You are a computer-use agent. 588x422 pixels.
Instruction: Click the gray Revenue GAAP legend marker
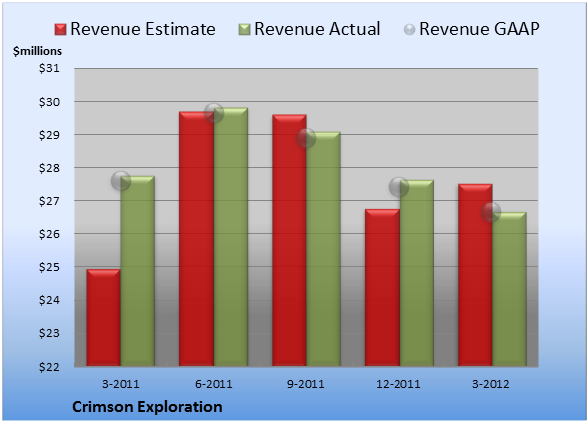point(410,30)
